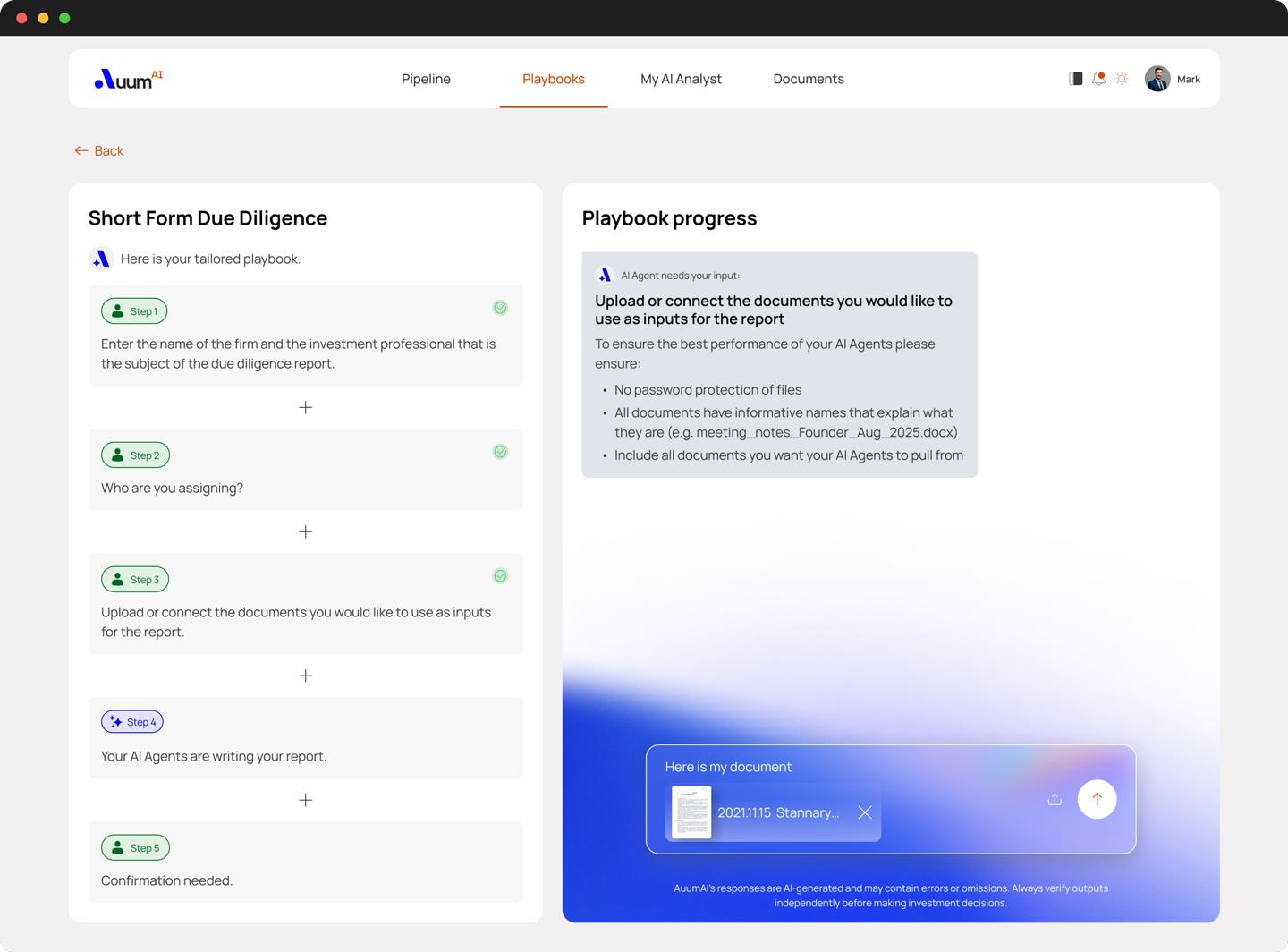The image size is (1288, 952).
Task: Open notifications bell icon
Action: coord(1099,79)
